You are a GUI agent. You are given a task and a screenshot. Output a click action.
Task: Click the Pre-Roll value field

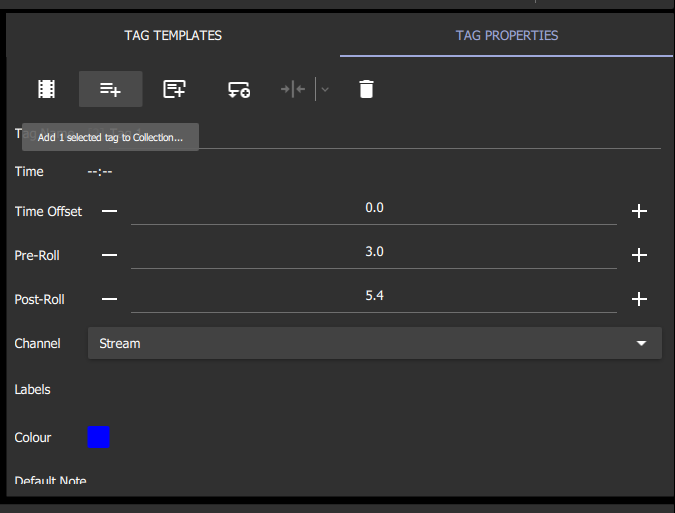click(374, 252)
